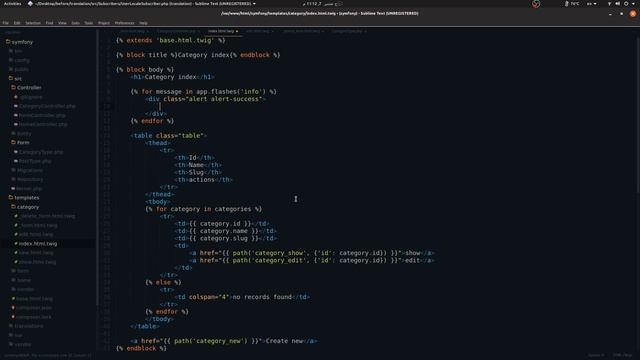Open the Selection menu

tap(33, 23)
